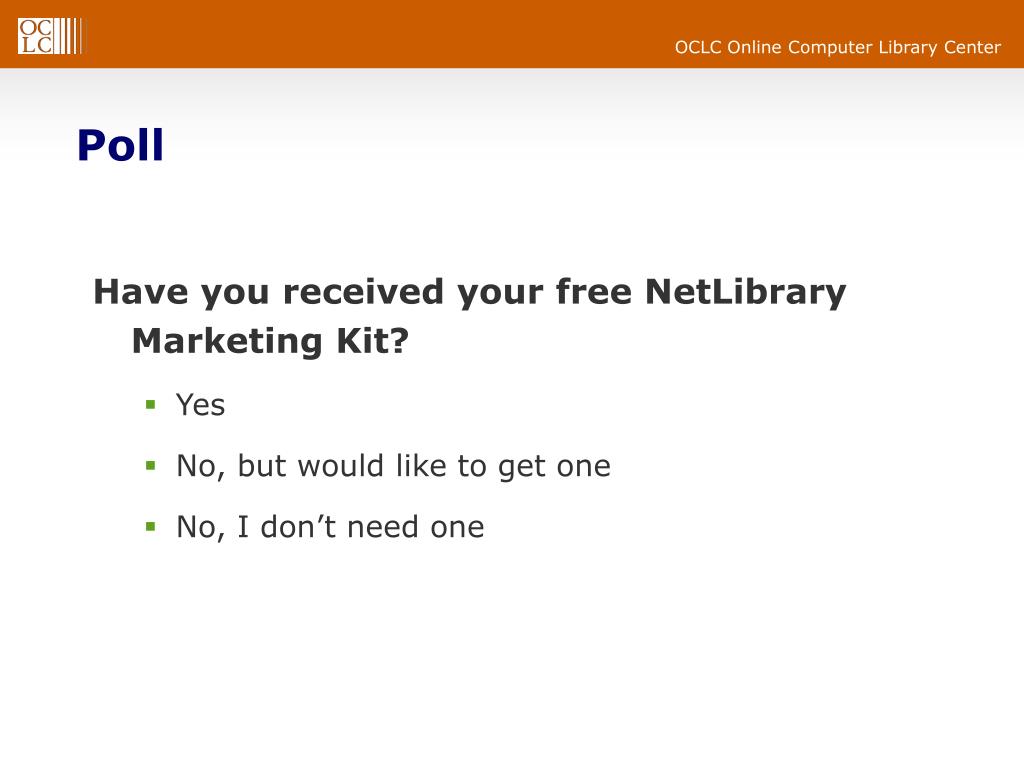
Task: Click 'OCLC Online Computer Library Center' header text
Action: [x=837, y=47]
